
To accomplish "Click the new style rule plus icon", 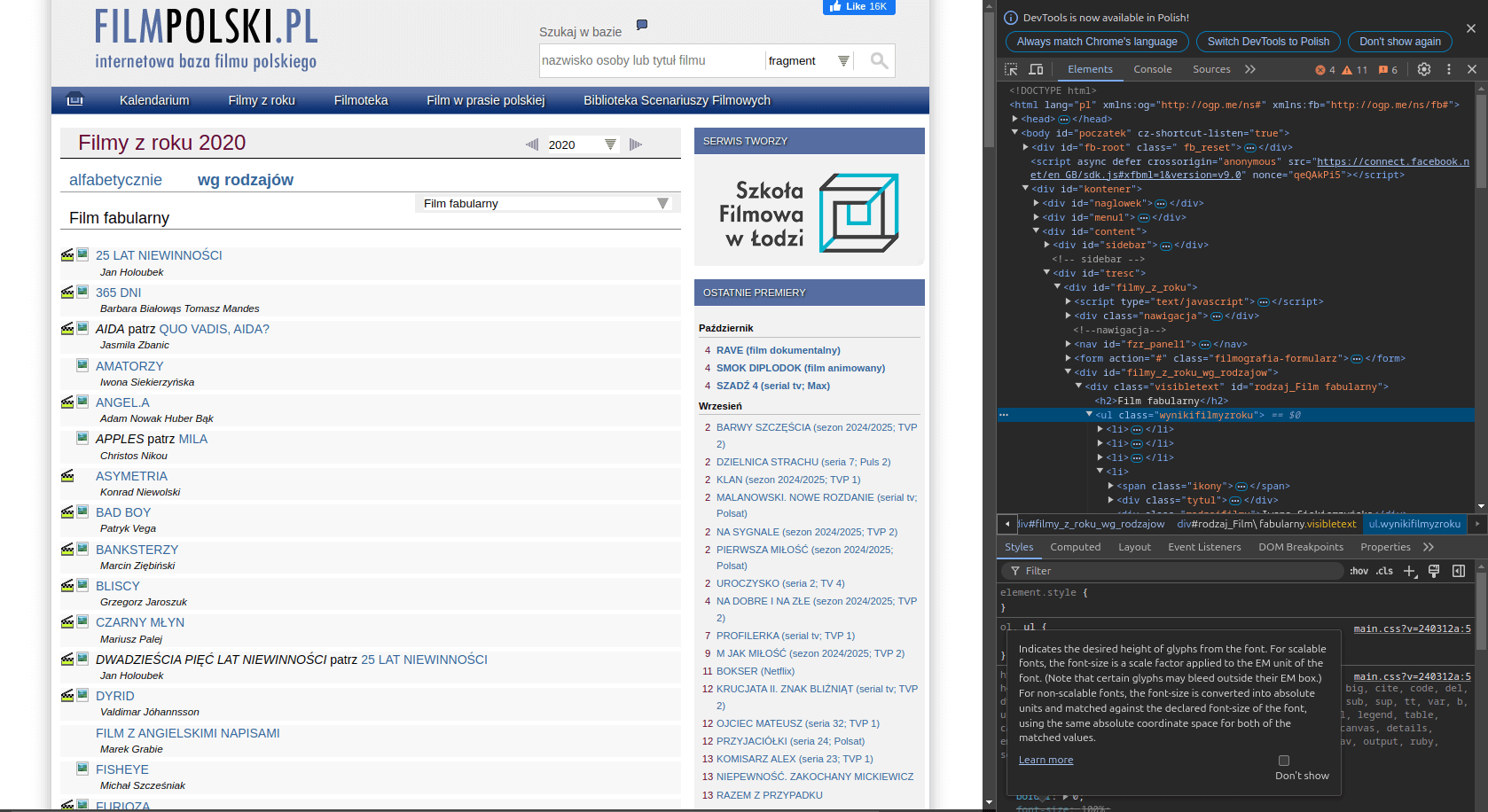I will coord(1410,571).
